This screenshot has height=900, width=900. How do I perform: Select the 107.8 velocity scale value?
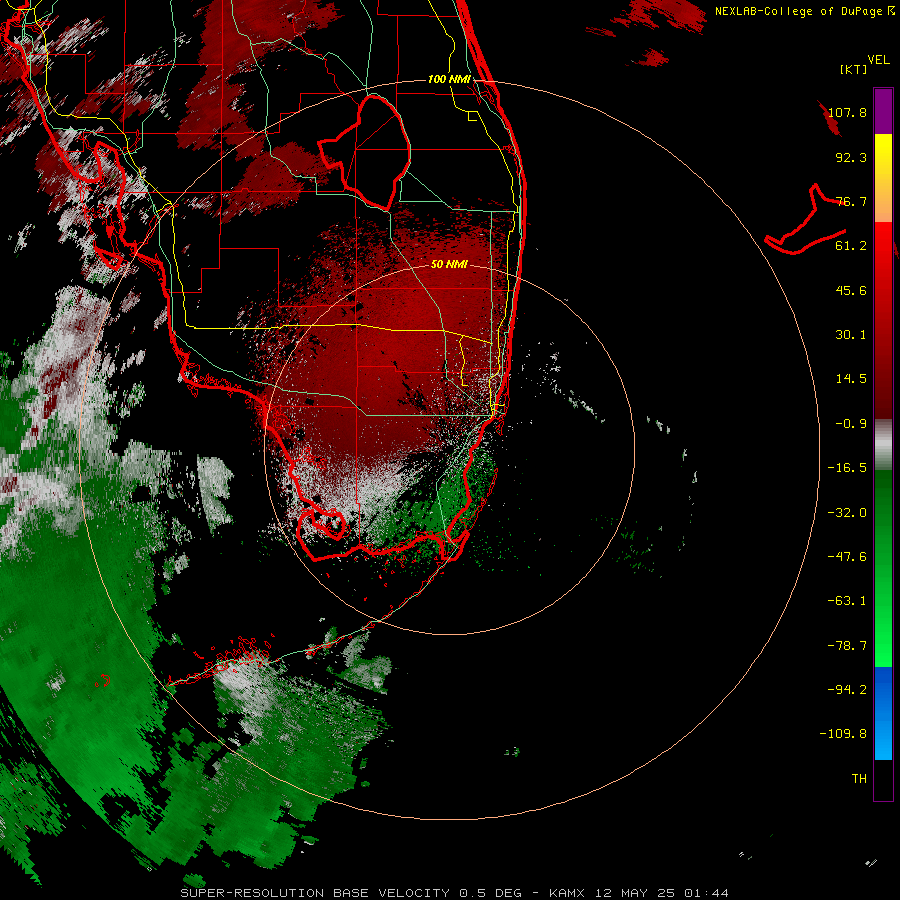click(847, 112)
